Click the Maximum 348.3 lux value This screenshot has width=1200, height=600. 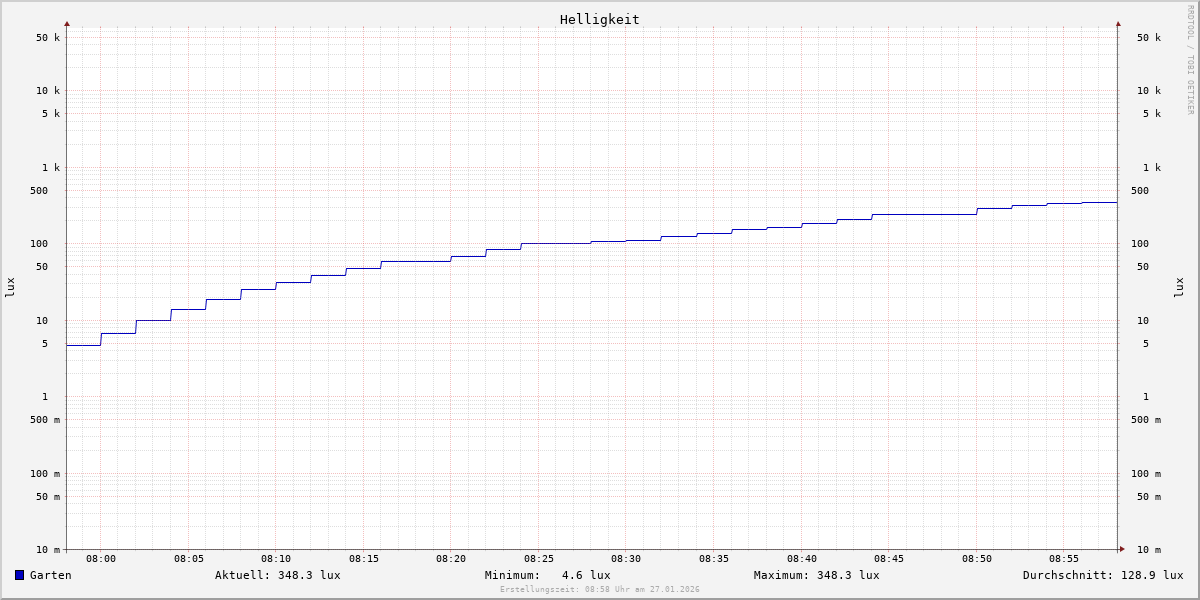click(x=816, y=575)
